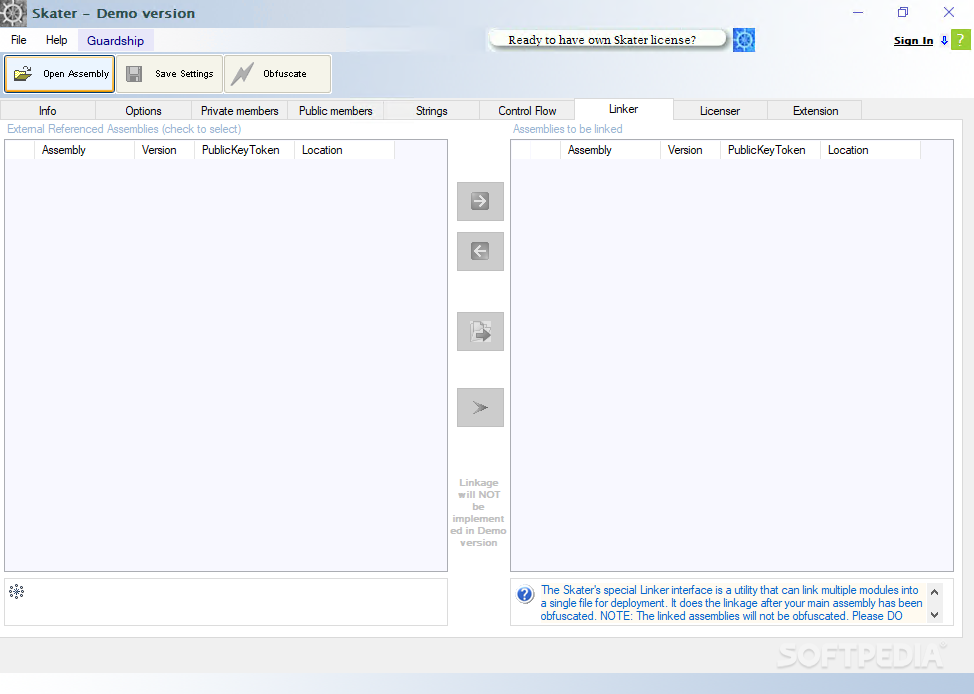Open the Guardship menu
Viewport: 974px width, 694px height.
pyautogui.click(x=116, y=41)
